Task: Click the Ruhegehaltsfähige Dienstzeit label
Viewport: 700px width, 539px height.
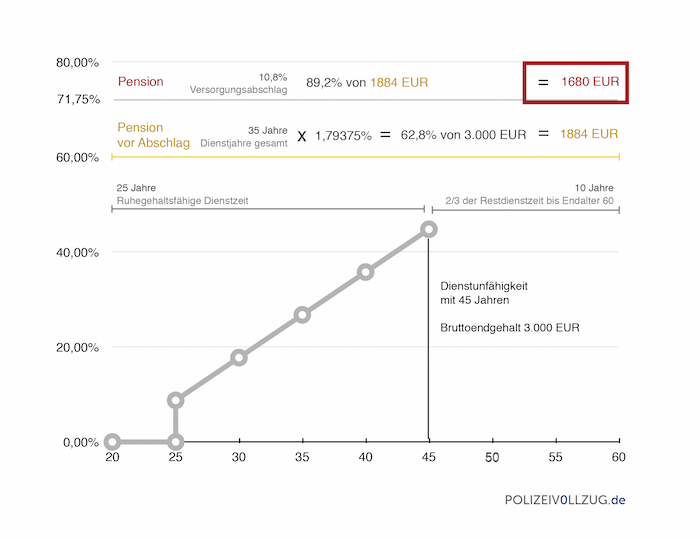Action: 182,201
